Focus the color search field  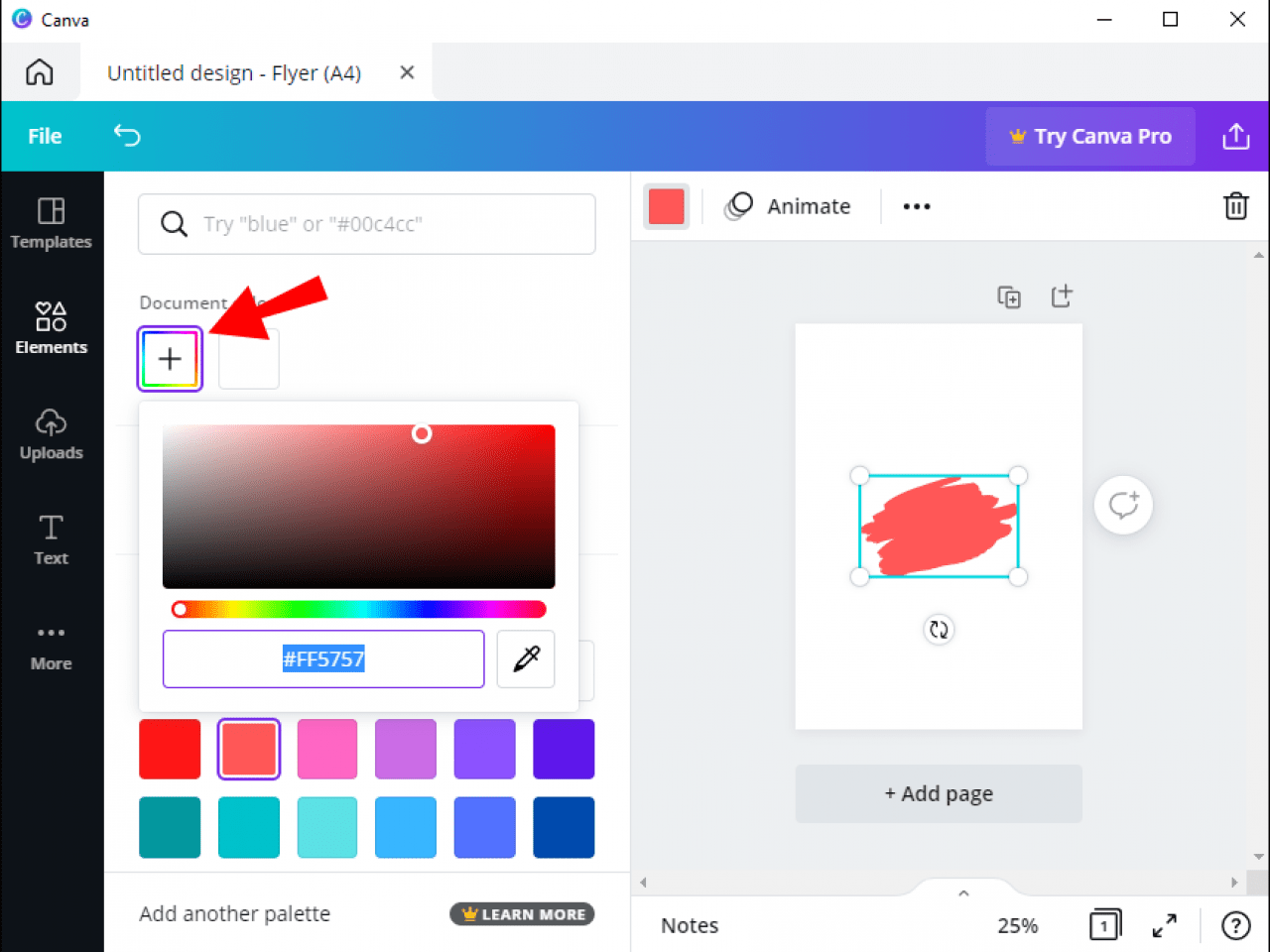point(367,224)
